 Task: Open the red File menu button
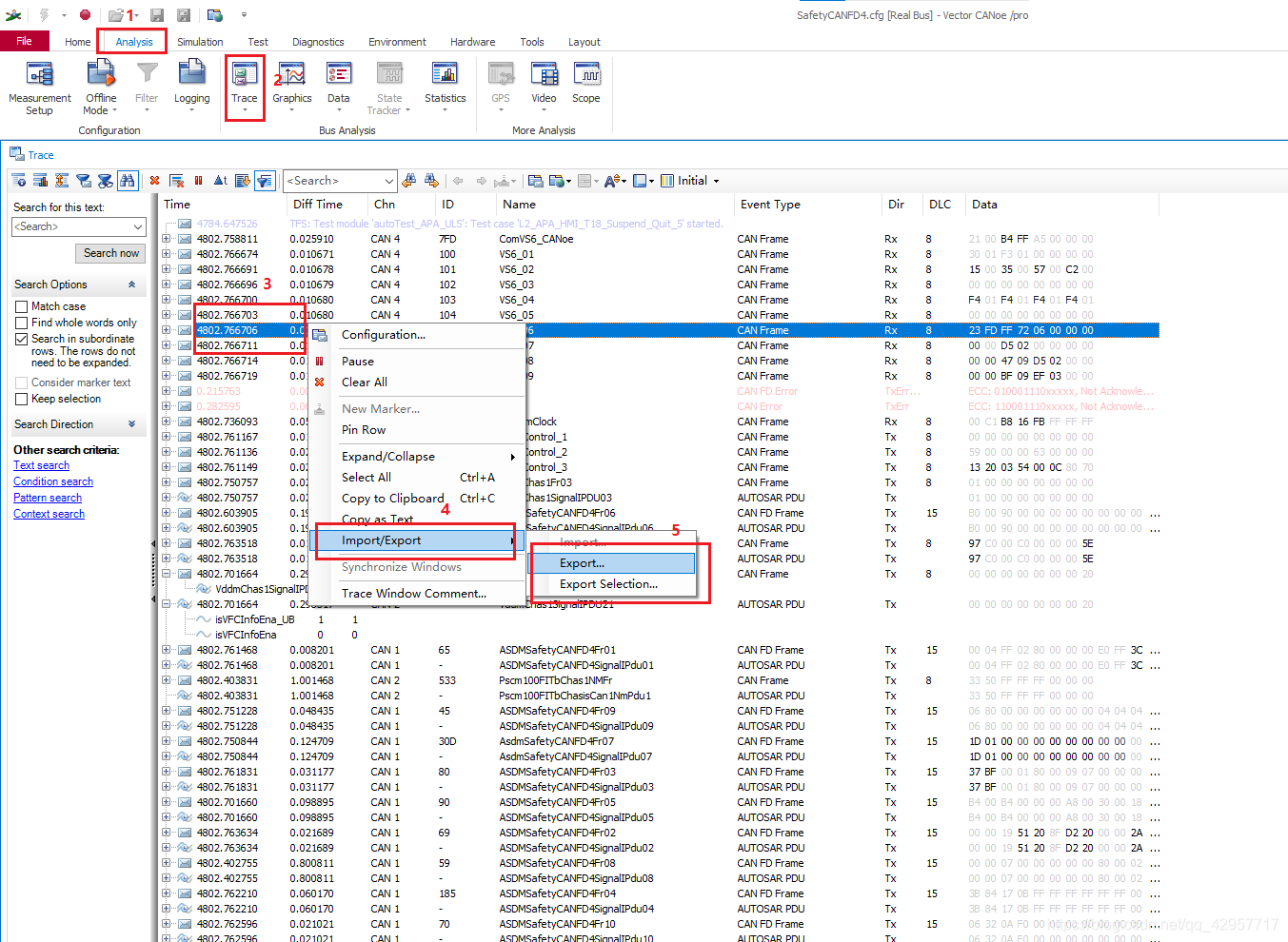24,41
